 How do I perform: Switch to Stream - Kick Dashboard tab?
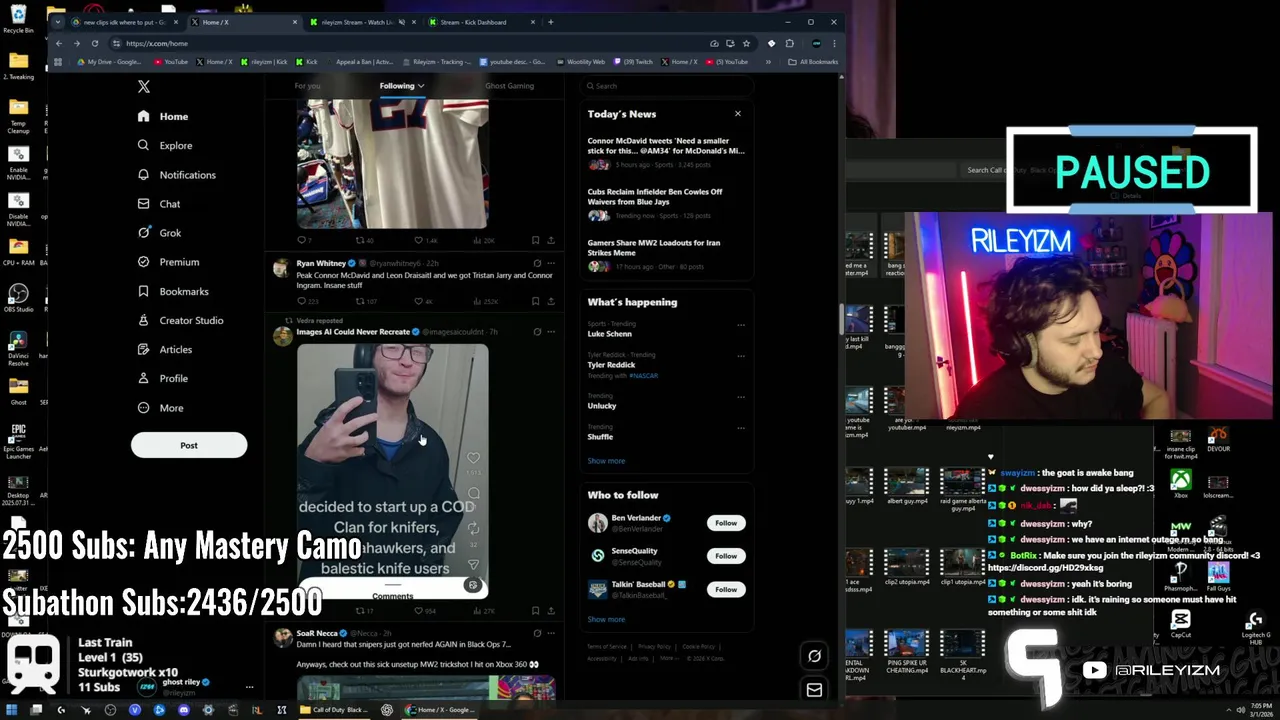(480, 22)
